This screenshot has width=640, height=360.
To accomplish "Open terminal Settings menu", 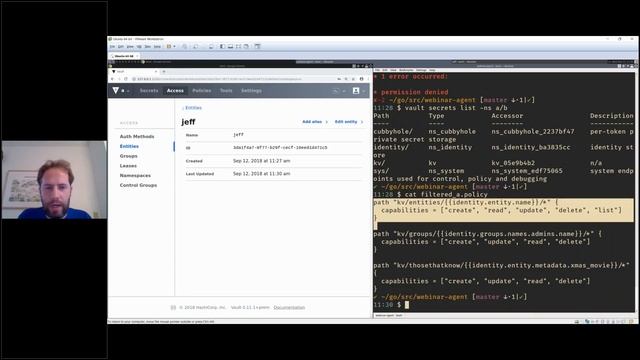I will pyautogui.click(x=421, y=70).
